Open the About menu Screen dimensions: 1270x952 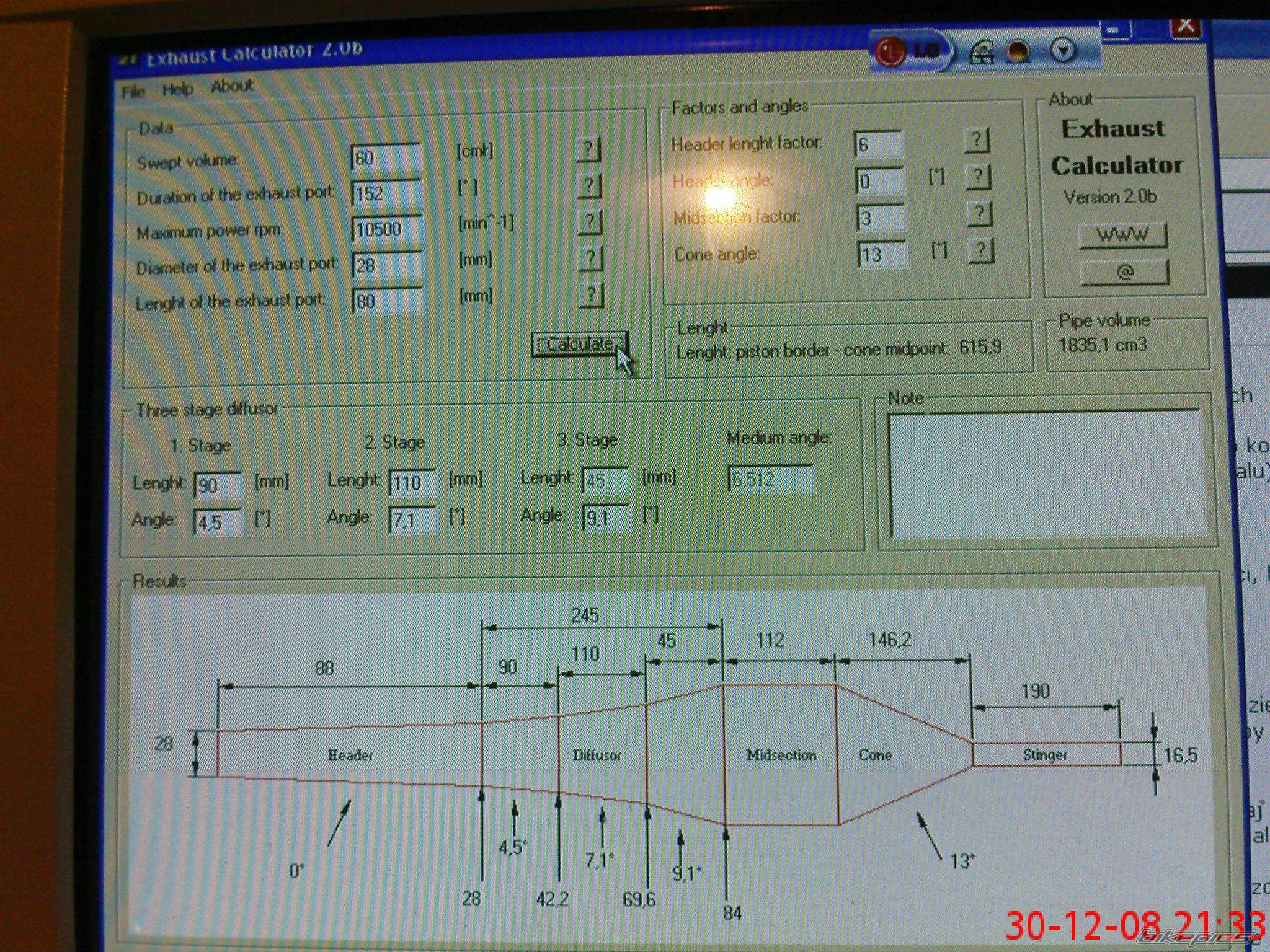coord(231,86)
